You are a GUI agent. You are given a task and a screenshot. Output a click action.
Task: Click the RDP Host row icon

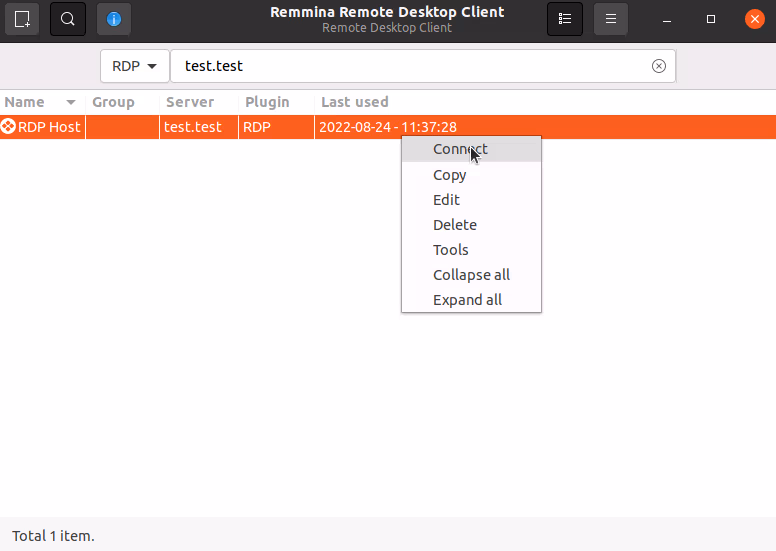[8, 127]
